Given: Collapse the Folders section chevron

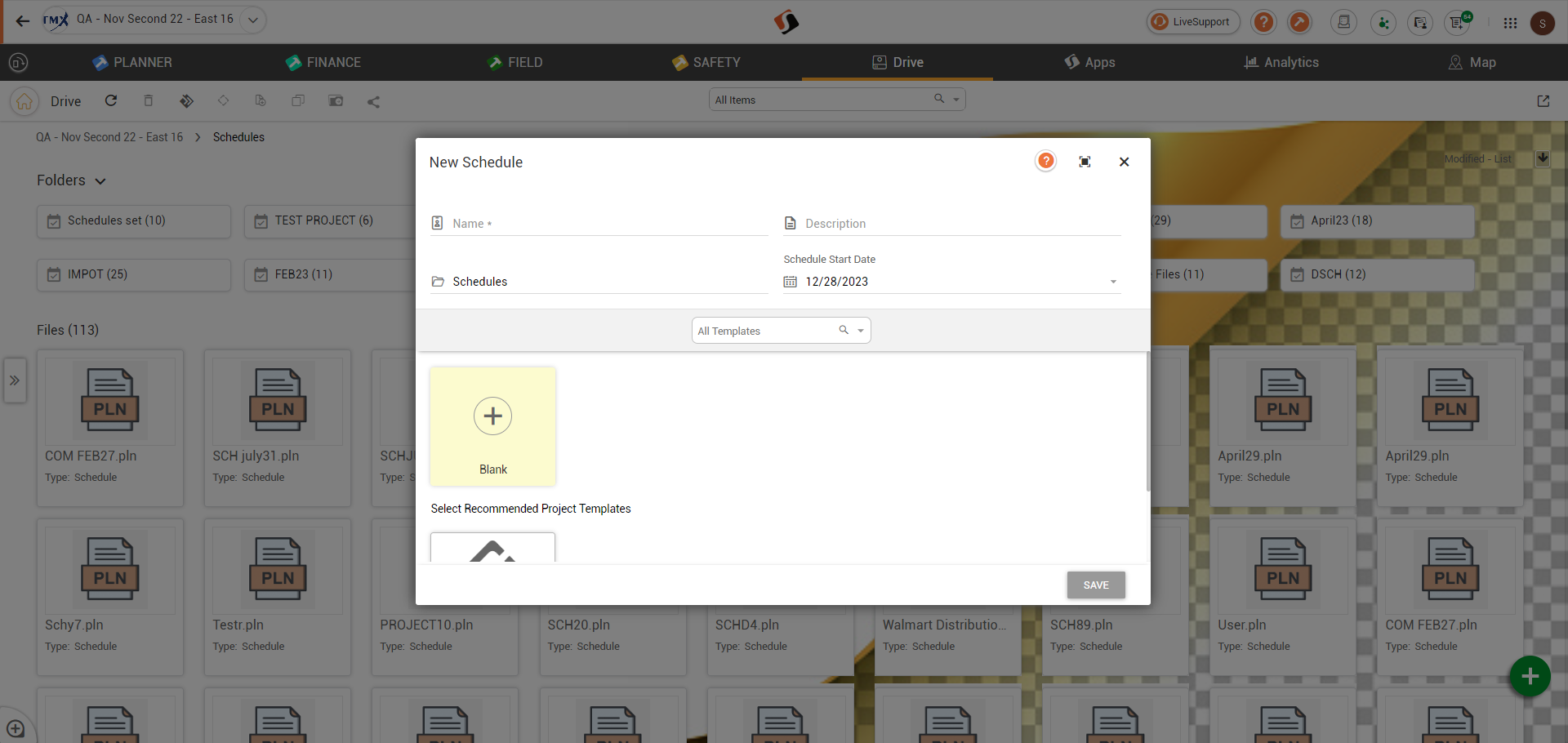Looking at the screenshot, I should pyautogui.click(x=100, y=181).
